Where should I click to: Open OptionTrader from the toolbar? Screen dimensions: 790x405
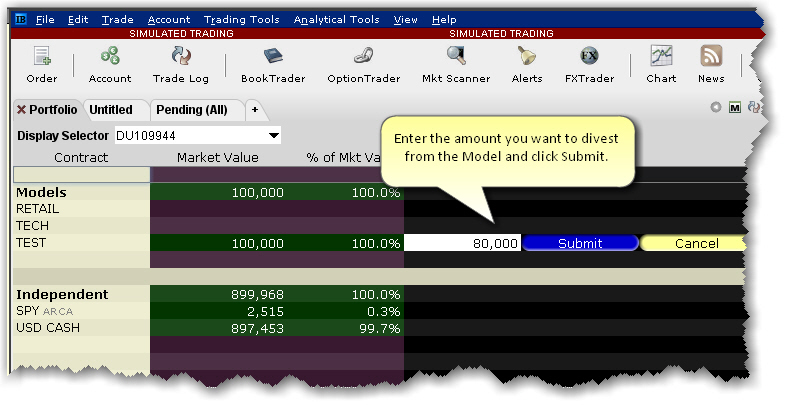click(363, 64)
